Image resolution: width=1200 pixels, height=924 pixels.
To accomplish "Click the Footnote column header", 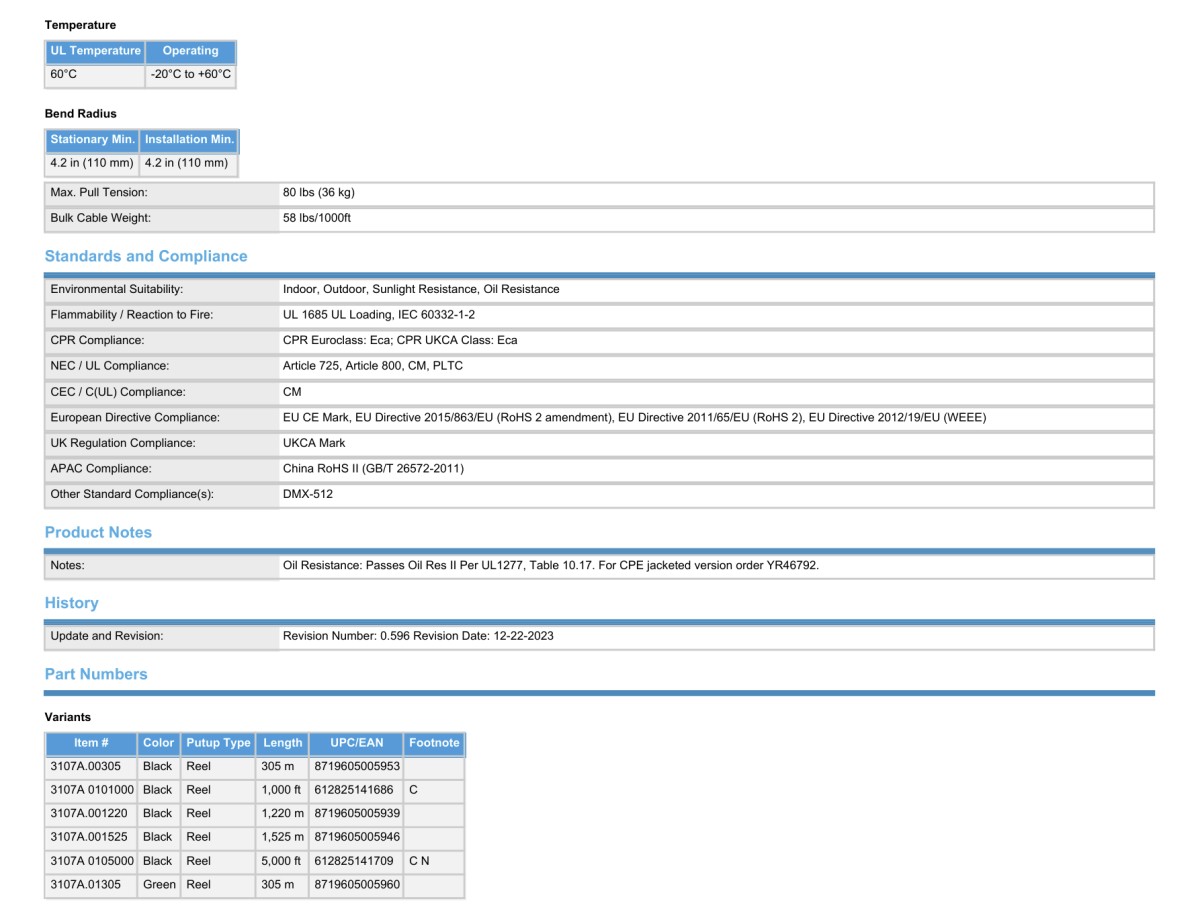I will tap(434, 743).
